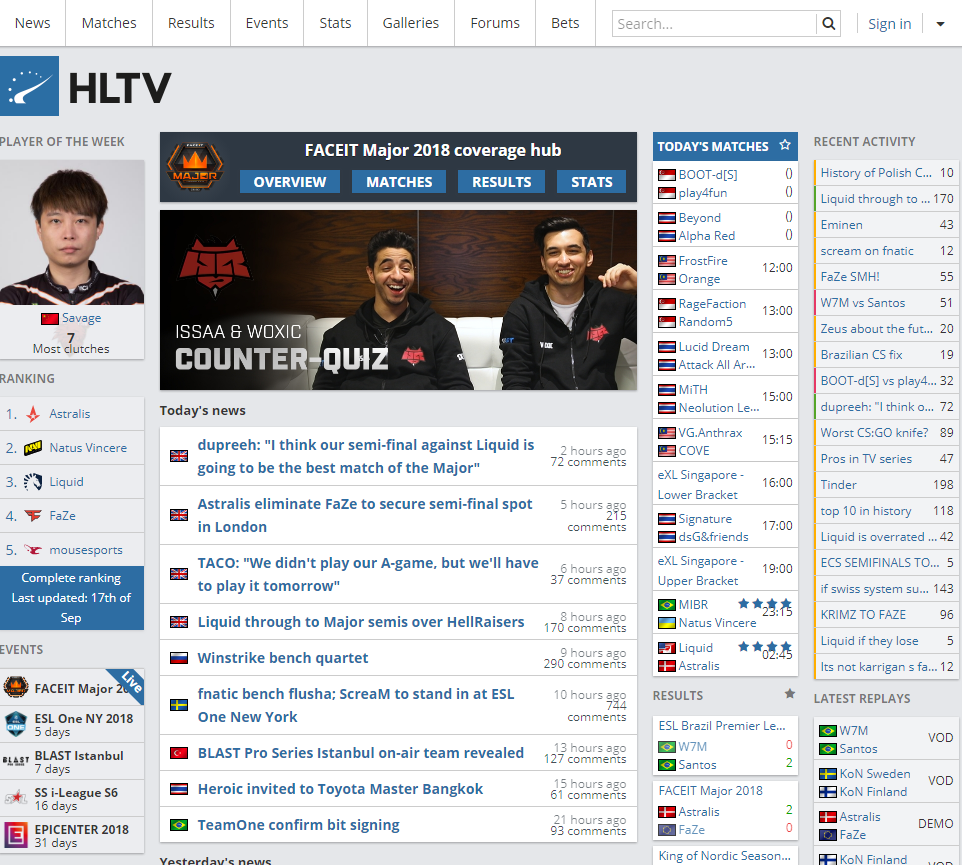Screen dimensions: 962x865
Task: Open the Major hub RESULTS button
Action: (501, 182)
